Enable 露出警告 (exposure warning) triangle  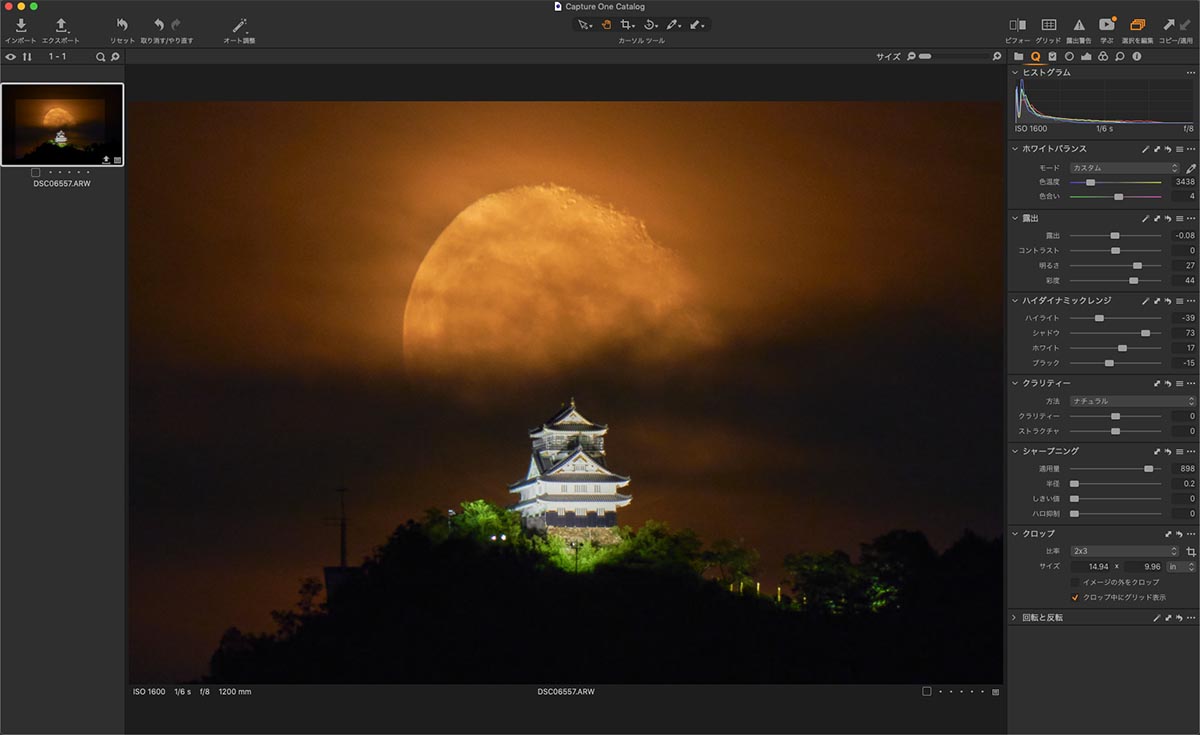(1079, 25)
